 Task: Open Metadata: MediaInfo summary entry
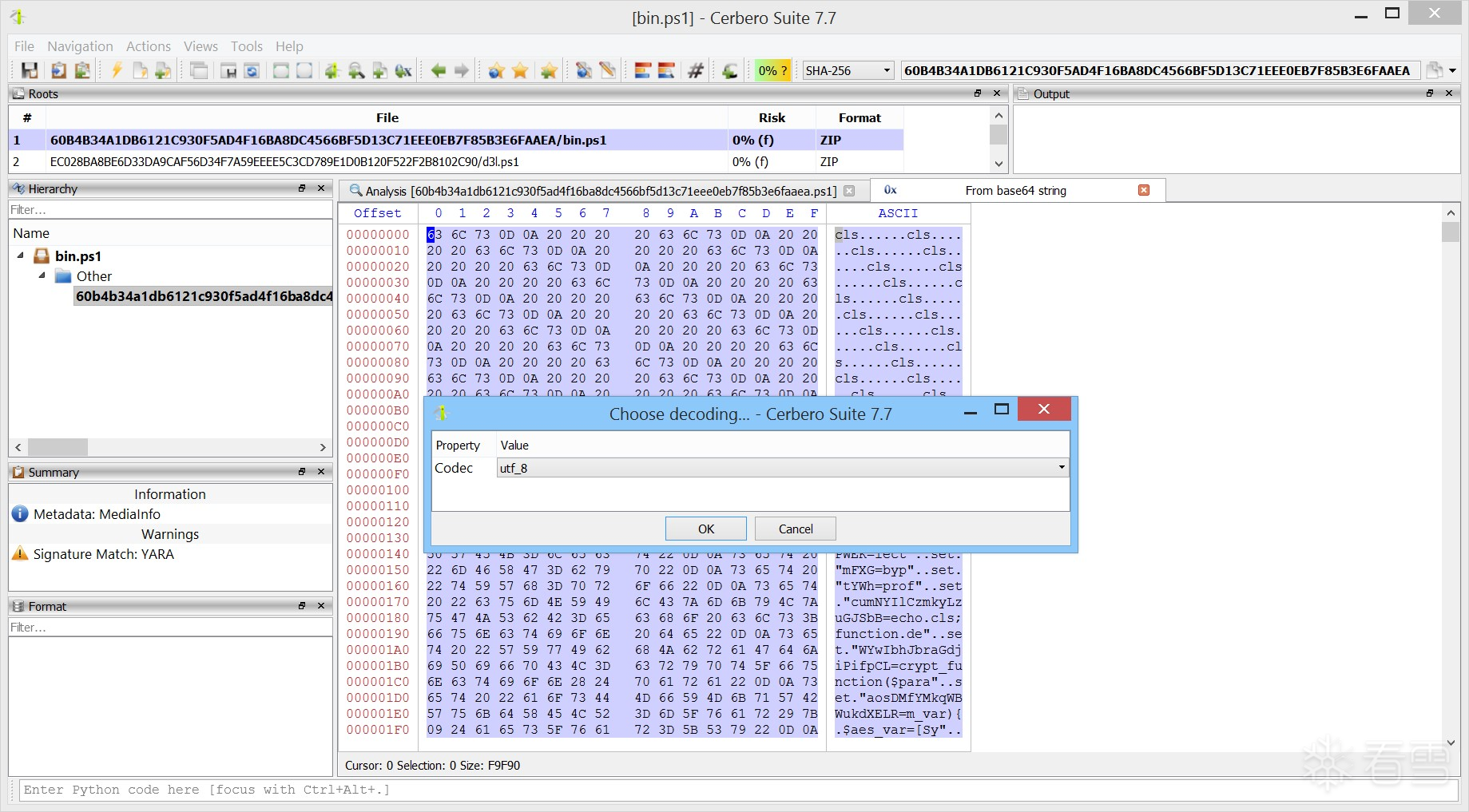(x=97, y=514)
